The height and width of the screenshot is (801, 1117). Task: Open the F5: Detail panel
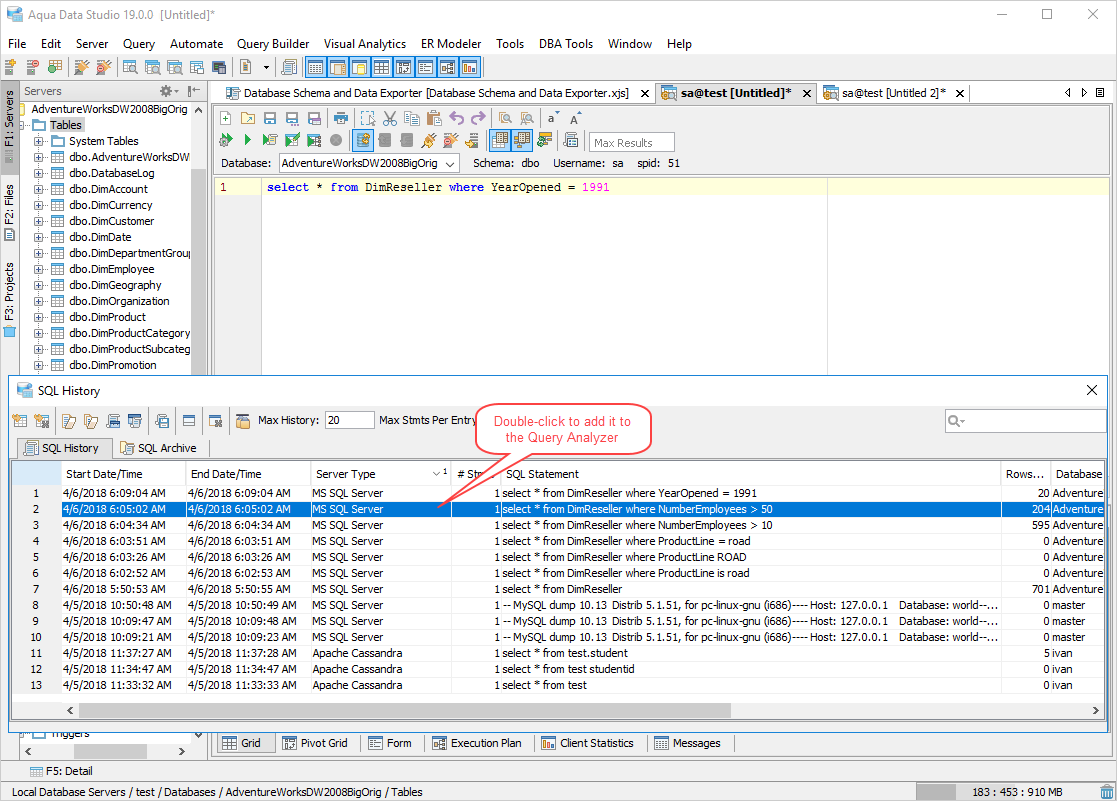tap(61, 771)
